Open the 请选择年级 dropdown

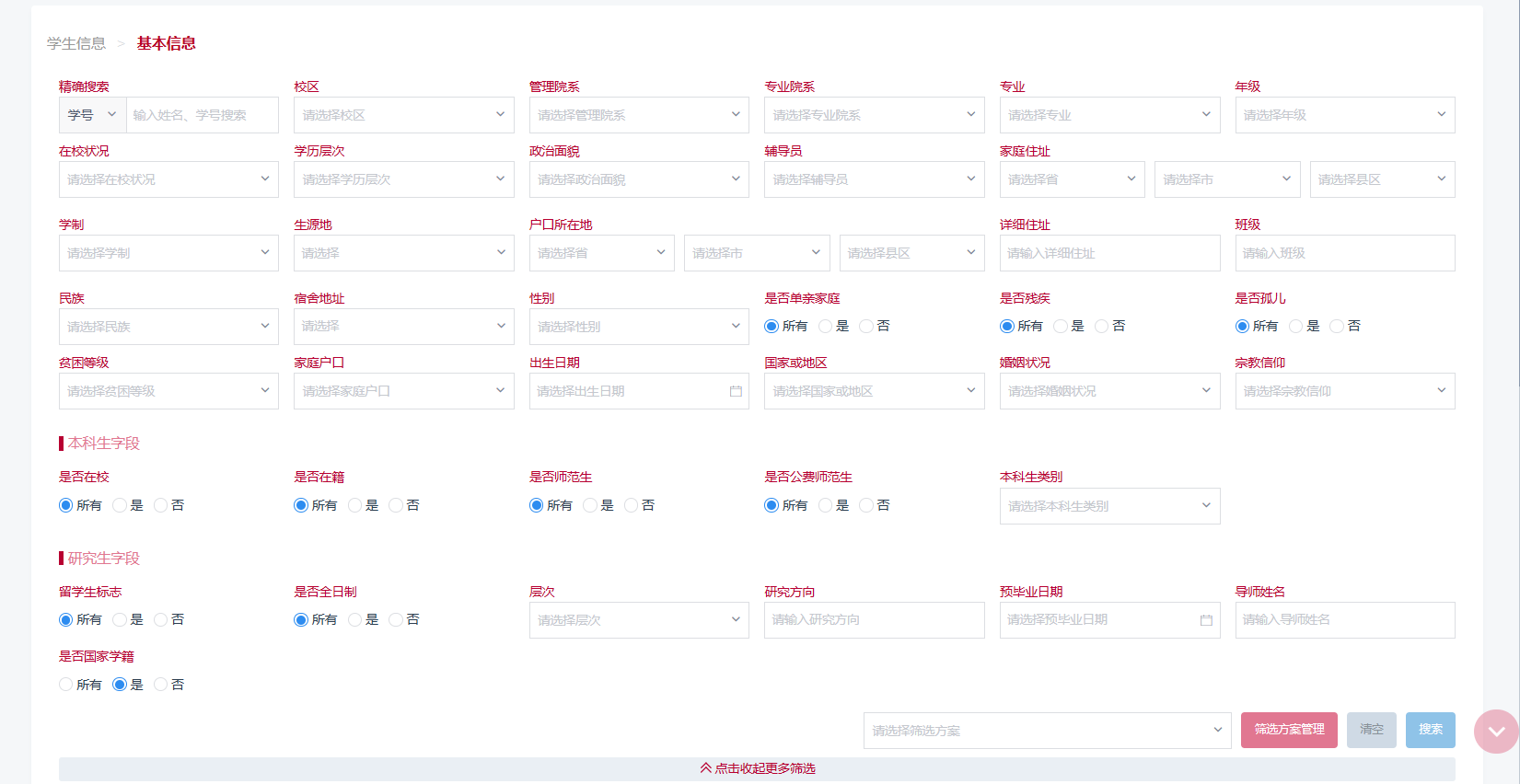pyautogui.click(x=1345, y=115)
